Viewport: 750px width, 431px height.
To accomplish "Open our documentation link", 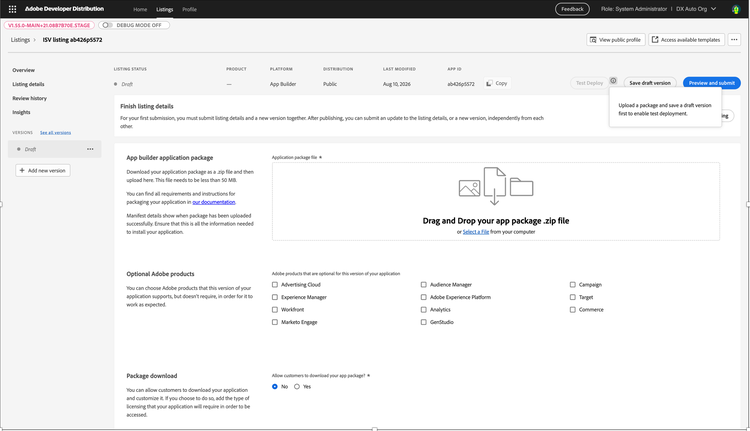I will point(214,202).
